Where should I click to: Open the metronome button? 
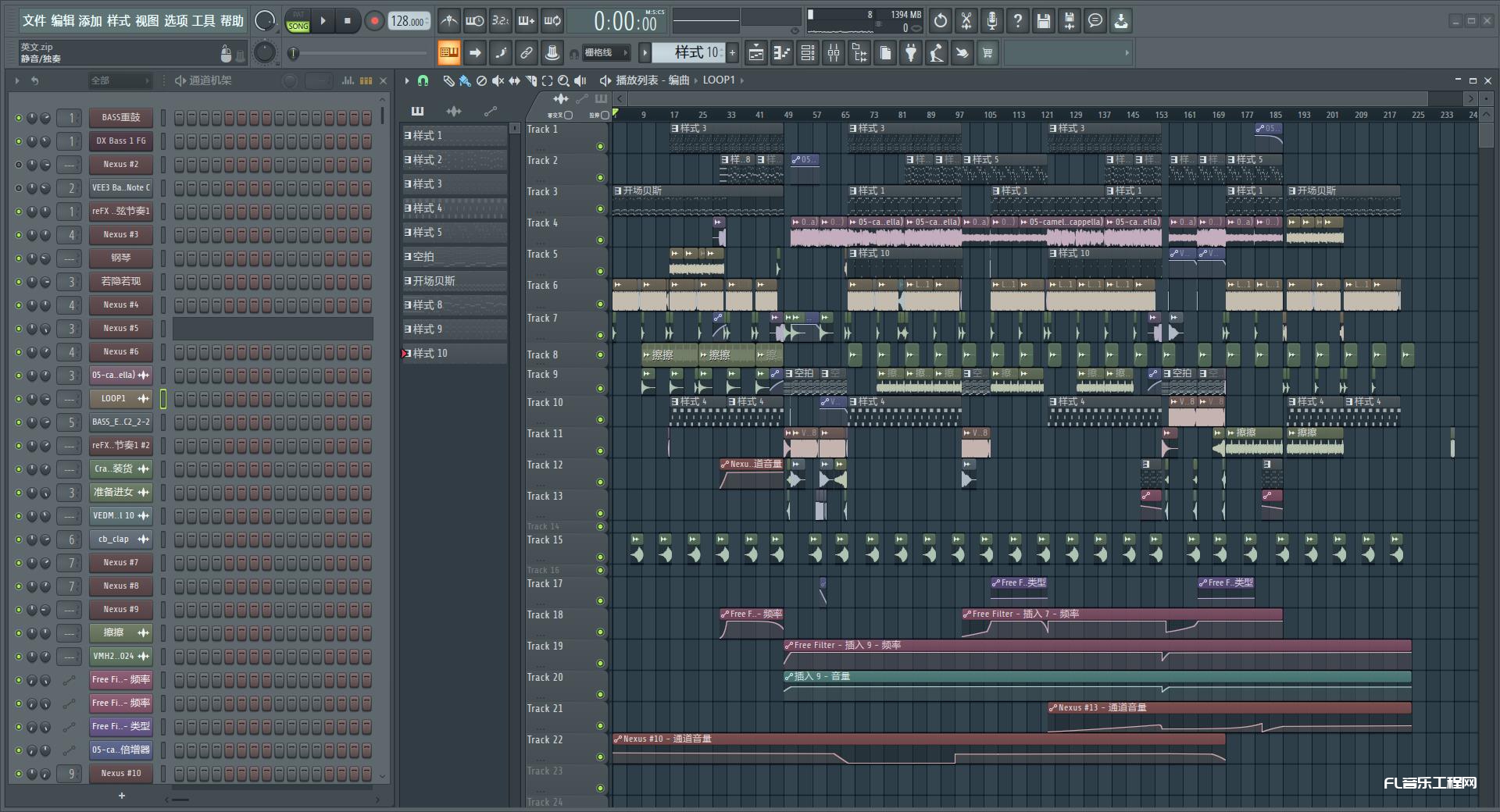click(448, 21)
